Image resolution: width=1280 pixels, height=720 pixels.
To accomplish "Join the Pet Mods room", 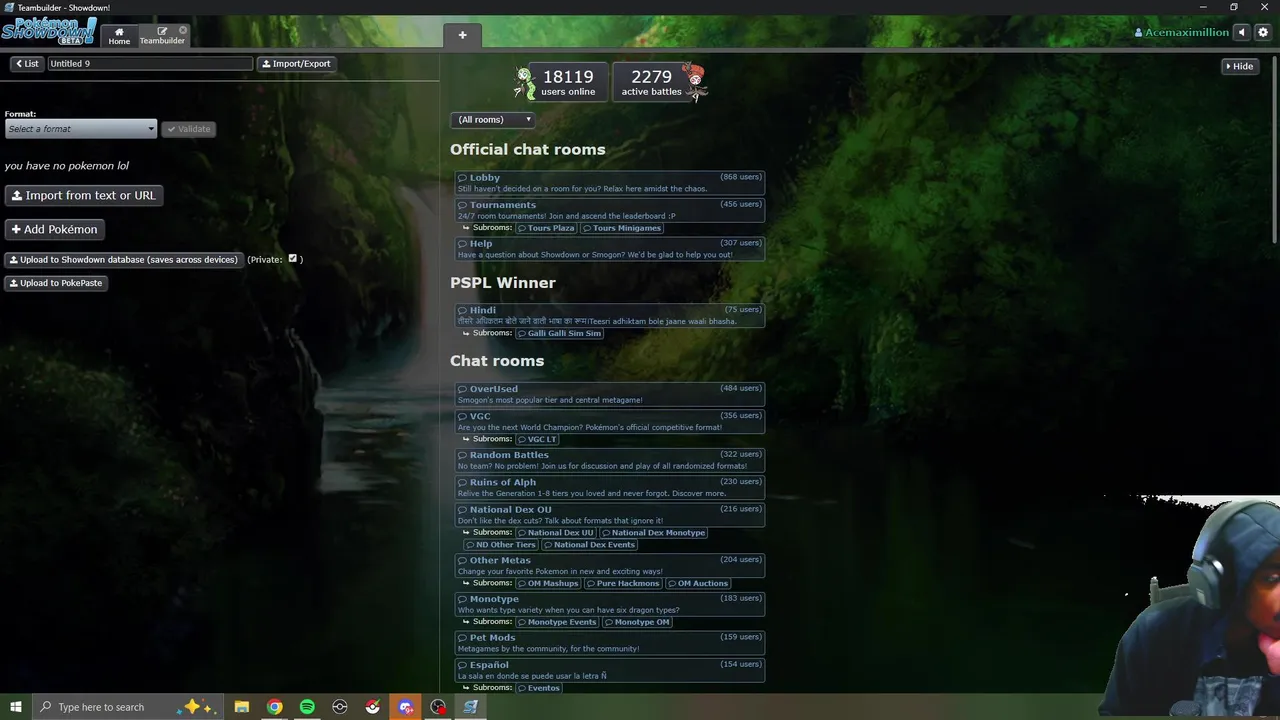I will (610, 642).
